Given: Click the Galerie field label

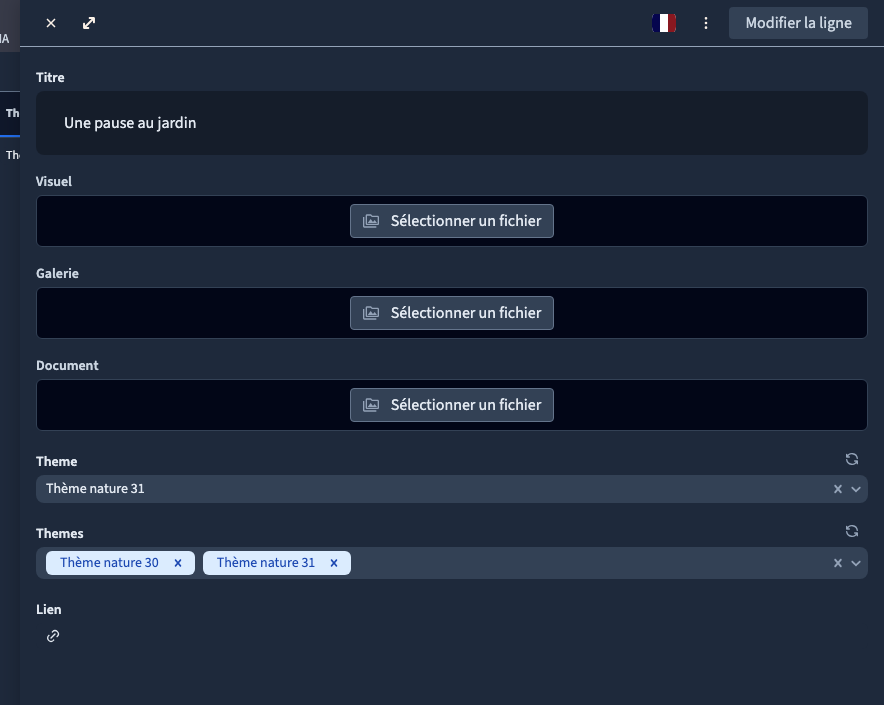Looking at the screenshot, I should click(58, 274).
